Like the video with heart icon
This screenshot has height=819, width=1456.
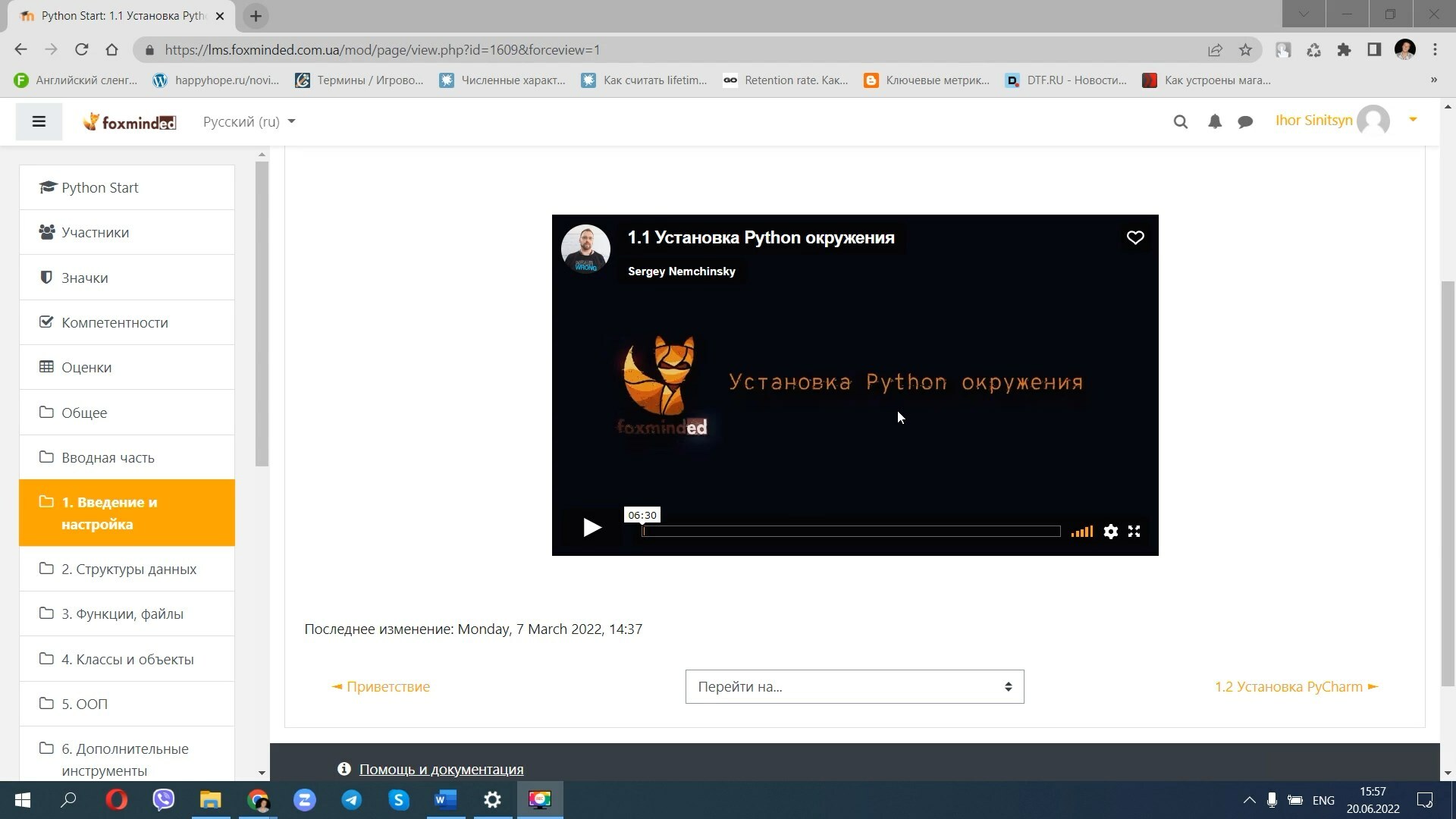point(1134,238)
